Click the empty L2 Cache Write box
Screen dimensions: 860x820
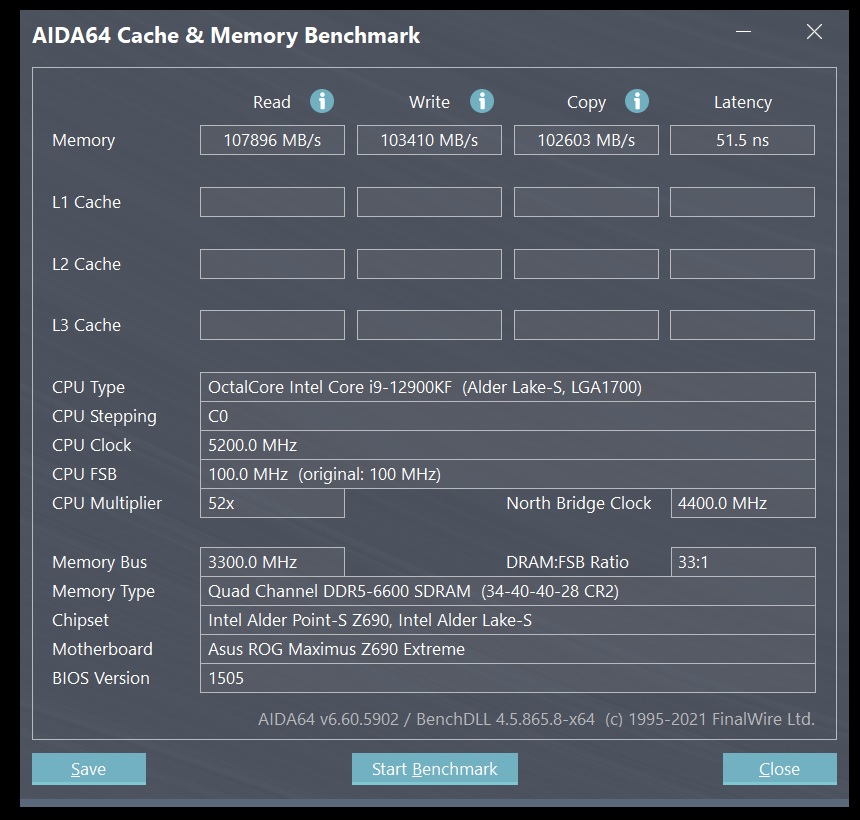coord(429,264)
